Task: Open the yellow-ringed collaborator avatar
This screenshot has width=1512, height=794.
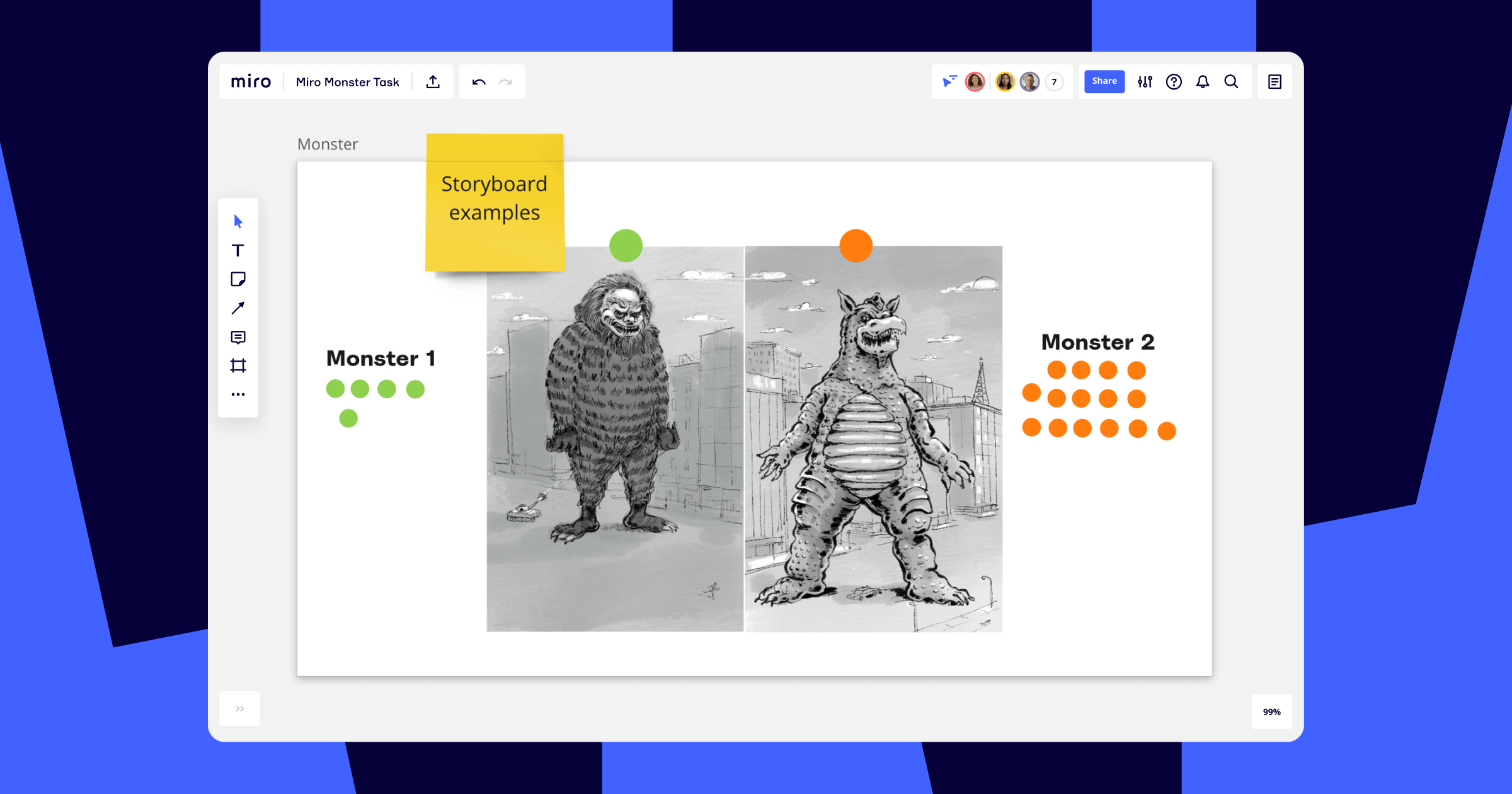Action: coord(1005,82)
